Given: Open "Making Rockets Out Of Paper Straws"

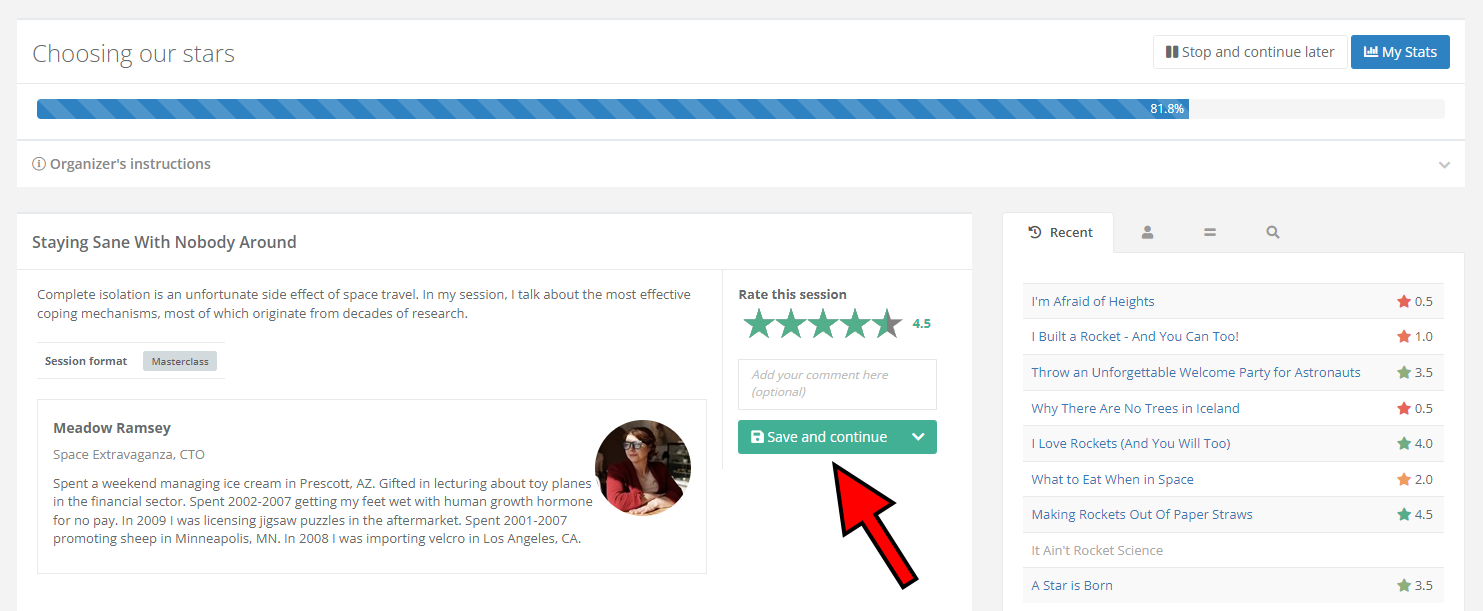Looking at the screenshot, I should tap(1141, 514).
